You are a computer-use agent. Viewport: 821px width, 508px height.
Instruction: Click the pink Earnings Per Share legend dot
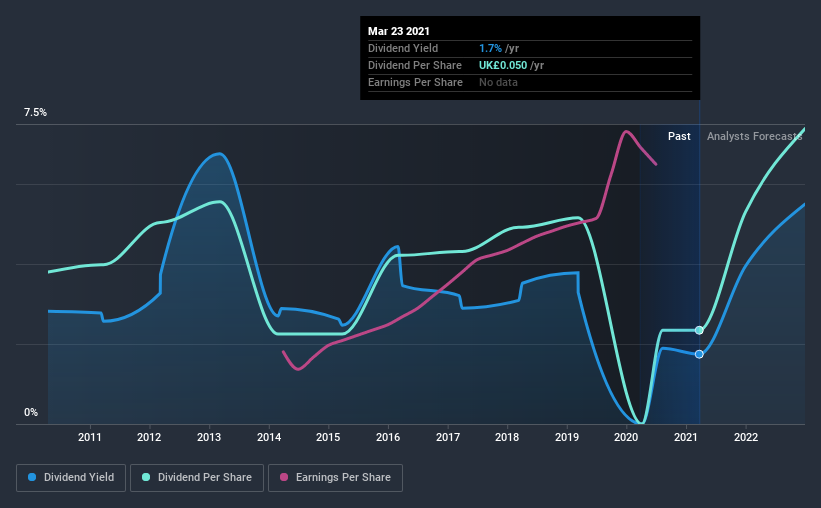284,477
